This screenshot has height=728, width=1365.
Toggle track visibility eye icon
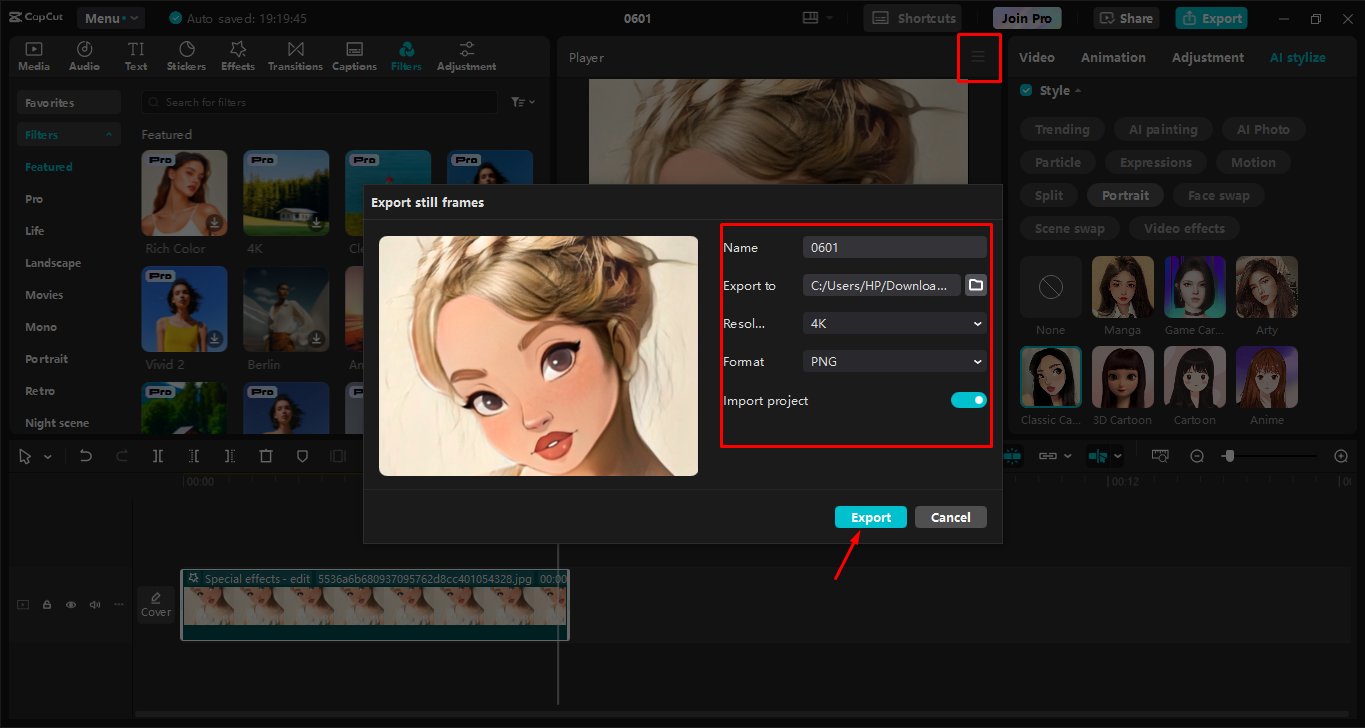point(71,605)
